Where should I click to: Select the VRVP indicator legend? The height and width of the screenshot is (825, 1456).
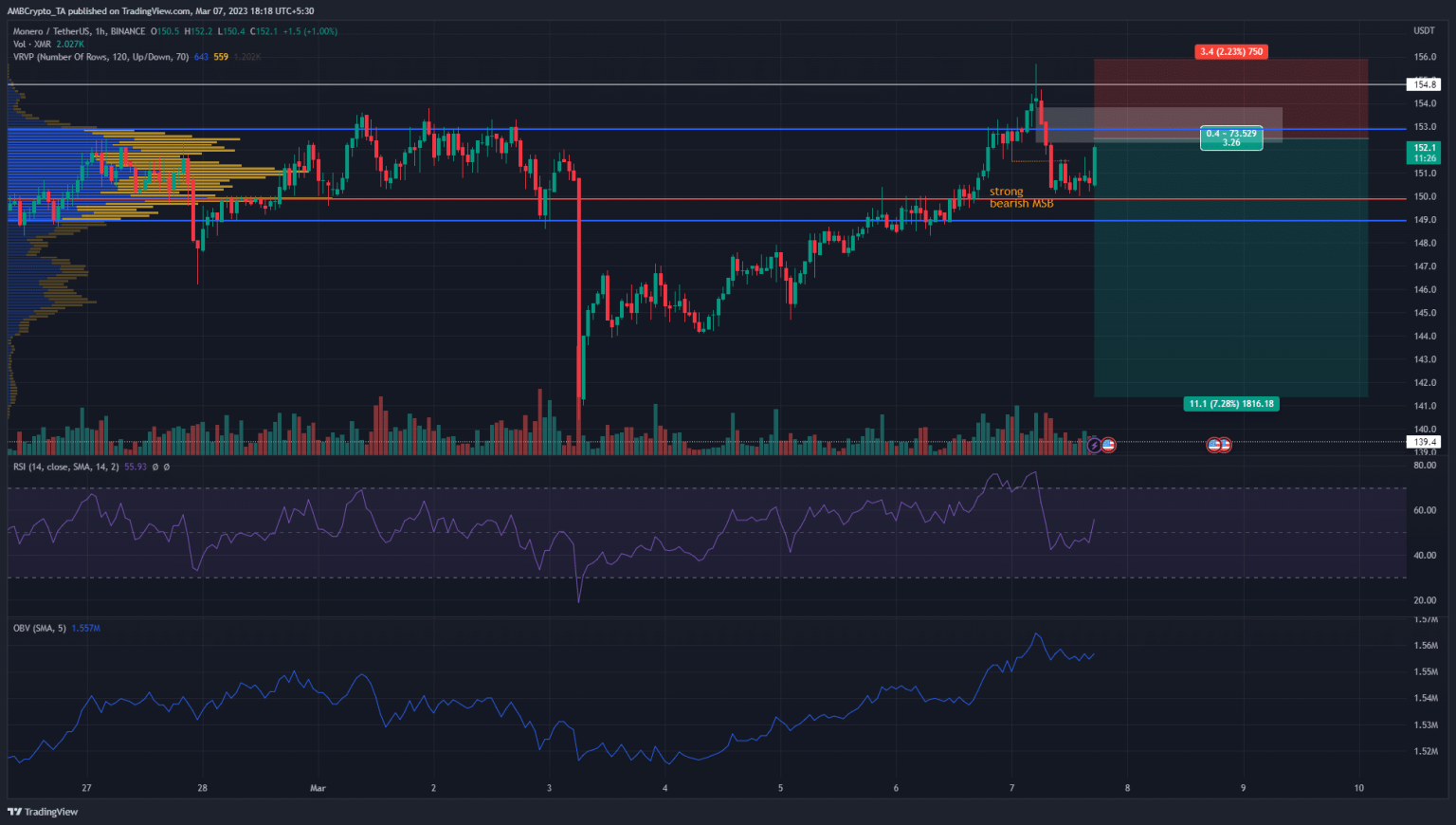pyautogui.click(x=100, y=57)
